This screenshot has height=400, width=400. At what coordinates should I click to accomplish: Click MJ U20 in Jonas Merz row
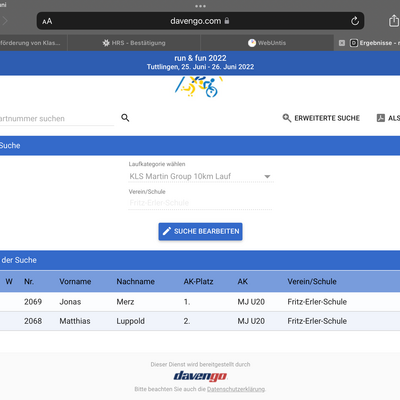(x=251, y=302)
